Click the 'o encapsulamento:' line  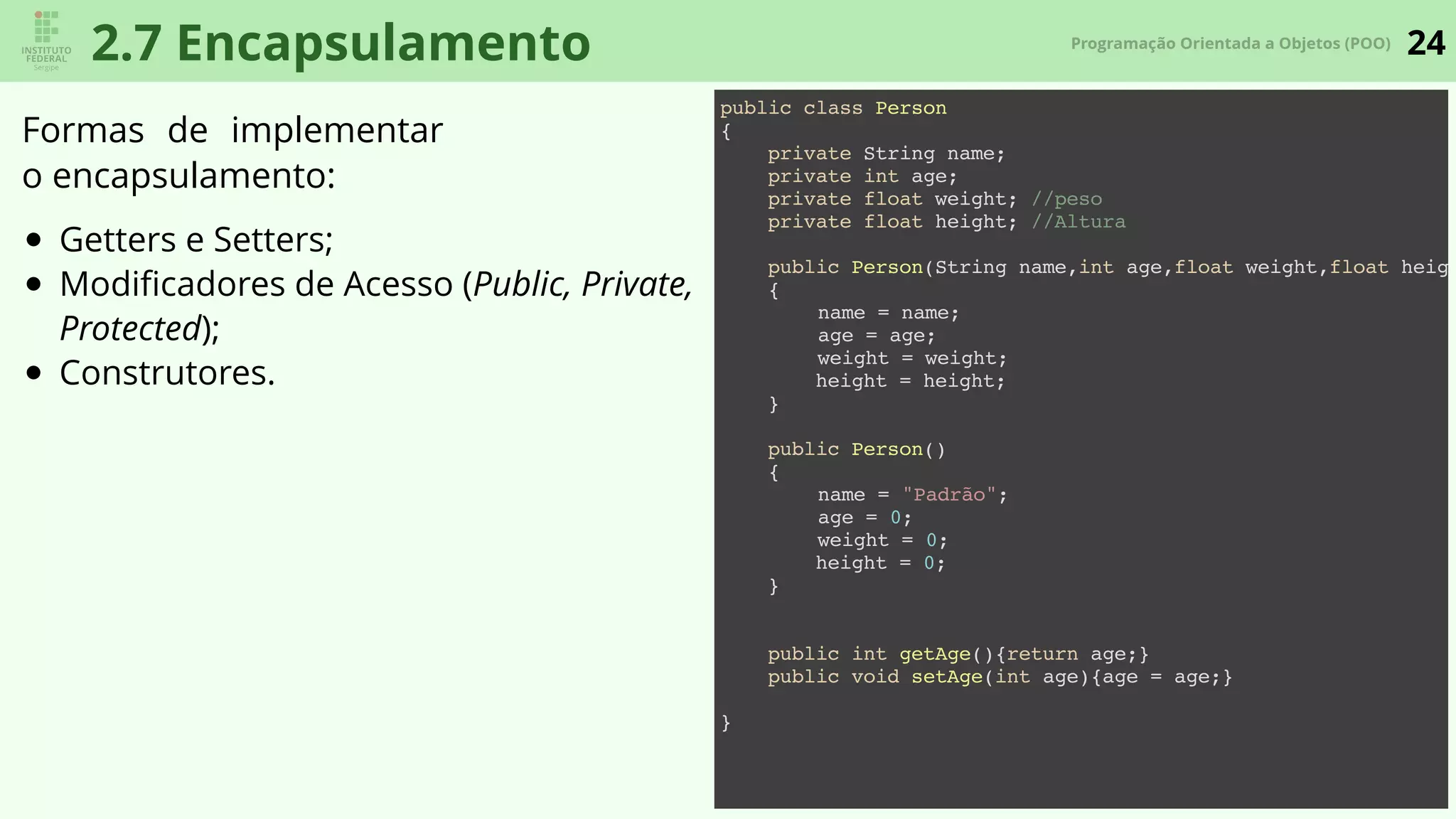click(178, 175)
